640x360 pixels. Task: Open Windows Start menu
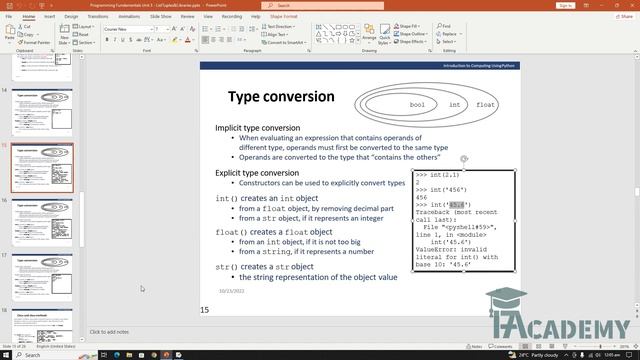(x=6, y=355)
